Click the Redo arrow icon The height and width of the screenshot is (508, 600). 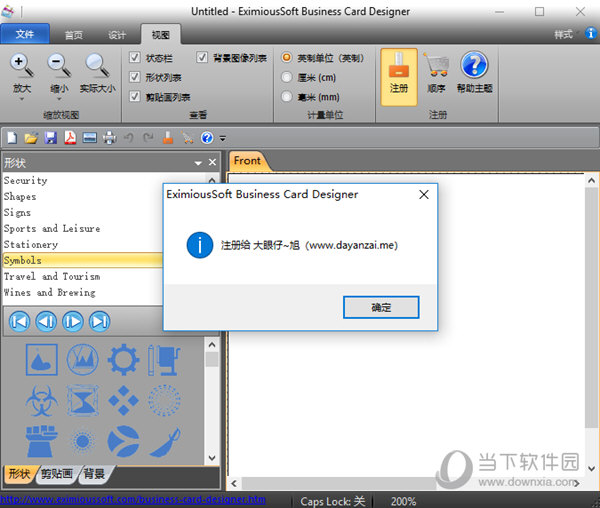(x=148, y=138)
